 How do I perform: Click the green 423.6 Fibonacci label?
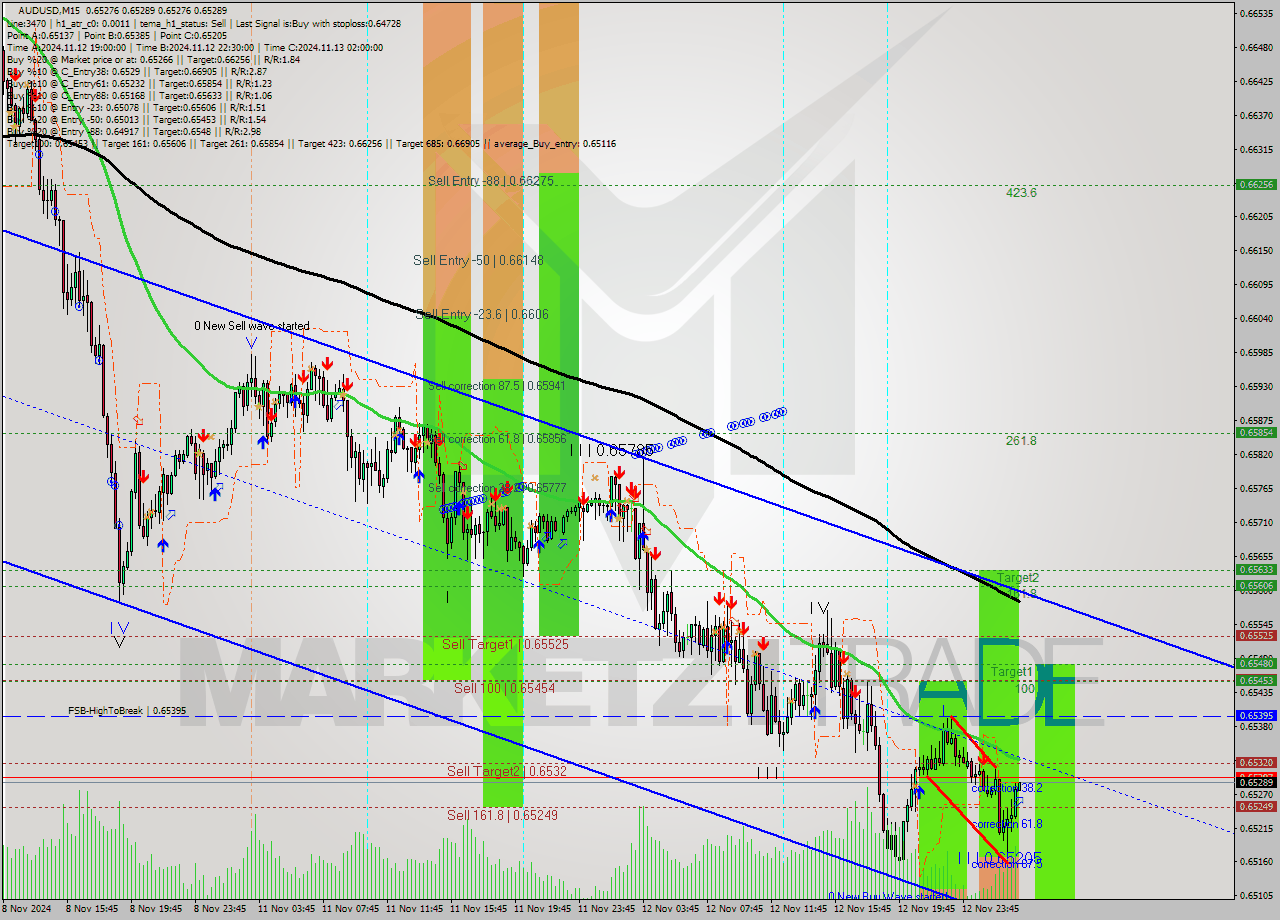coord(1021,193)
